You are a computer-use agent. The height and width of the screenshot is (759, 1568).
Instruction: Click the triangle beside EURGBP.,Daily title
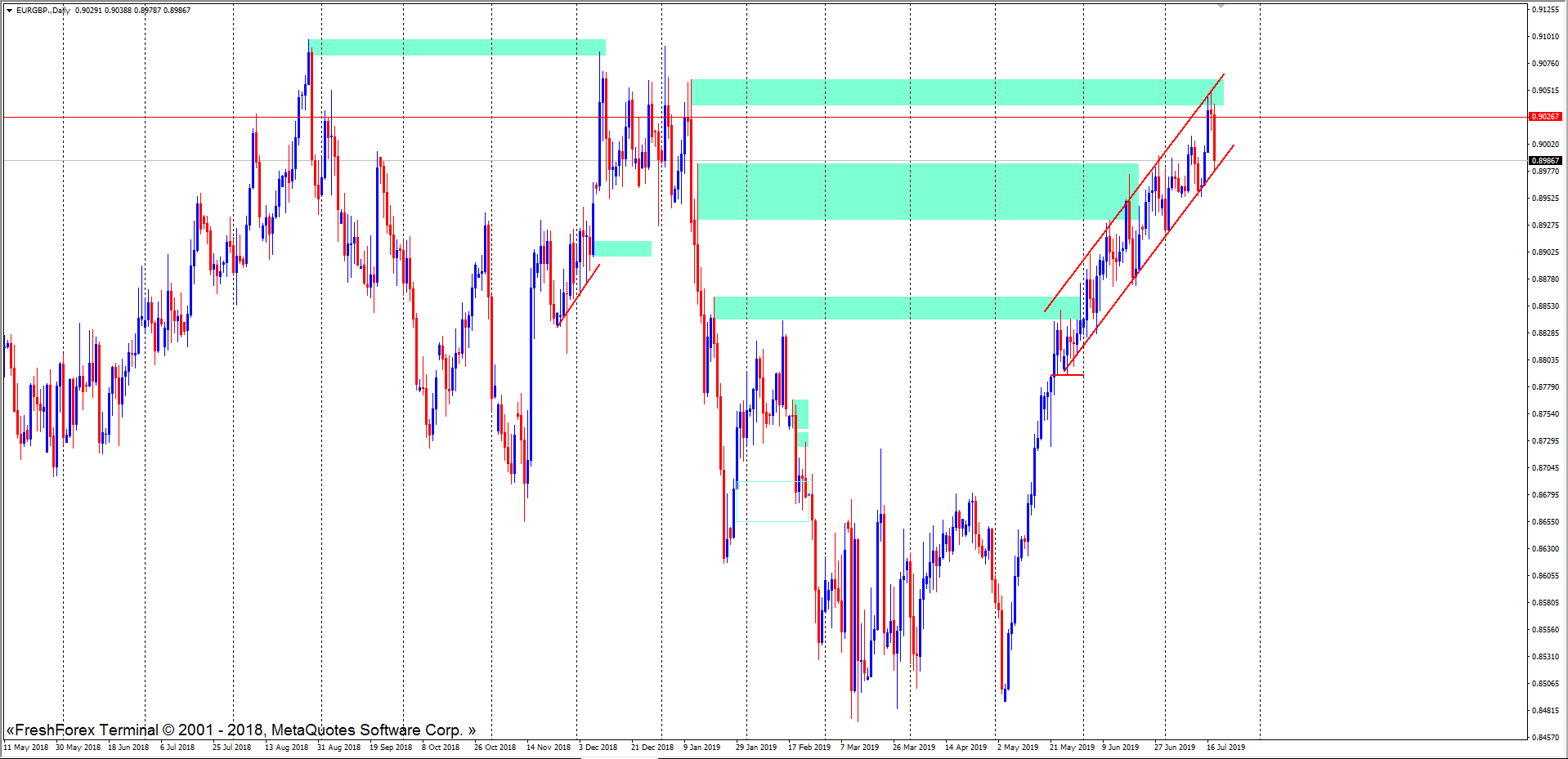(x=10, y=11)
